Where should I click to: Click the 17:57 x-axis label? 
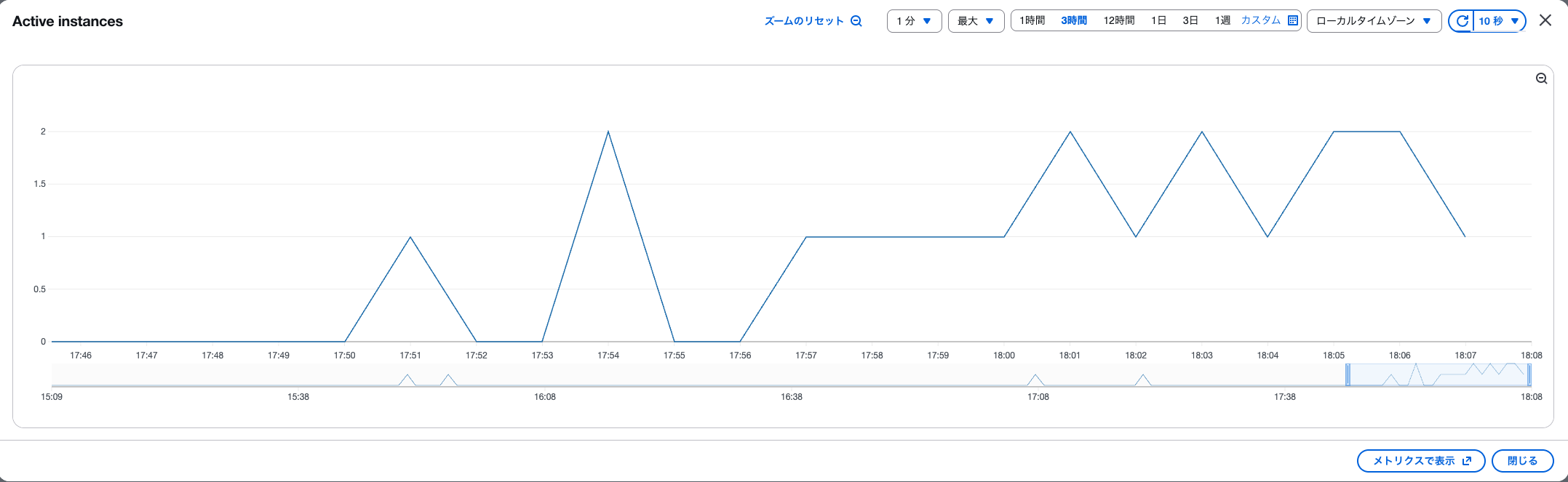(805, 356)
